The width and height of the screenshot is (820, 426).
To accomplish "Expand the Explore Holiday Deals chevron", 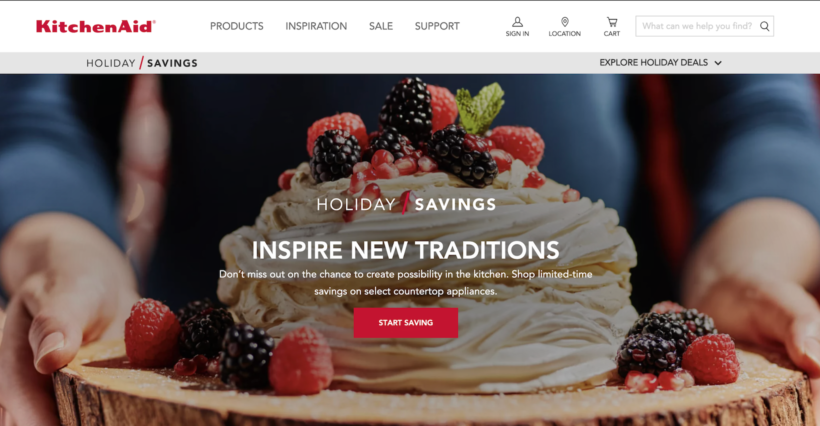I will [718, 63].
